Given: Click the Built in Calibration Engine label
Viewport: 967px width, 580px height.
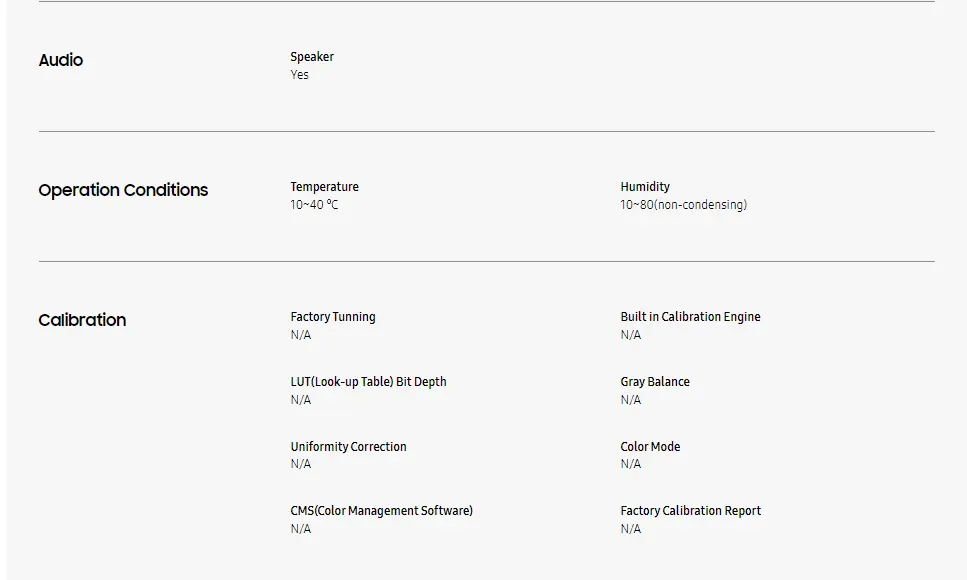Looking at the screenshot, I should point(690,317).
